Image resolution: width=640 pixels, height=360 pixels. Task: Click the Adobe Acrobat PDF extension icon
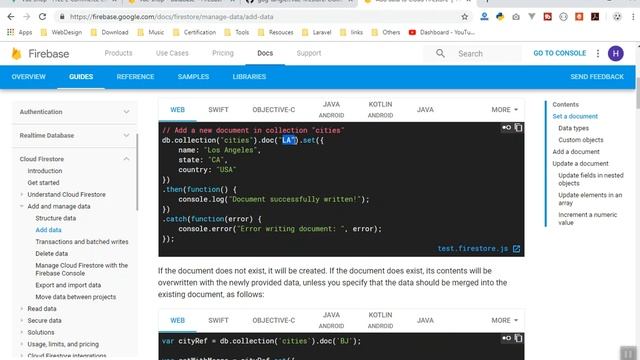[595, 17]
